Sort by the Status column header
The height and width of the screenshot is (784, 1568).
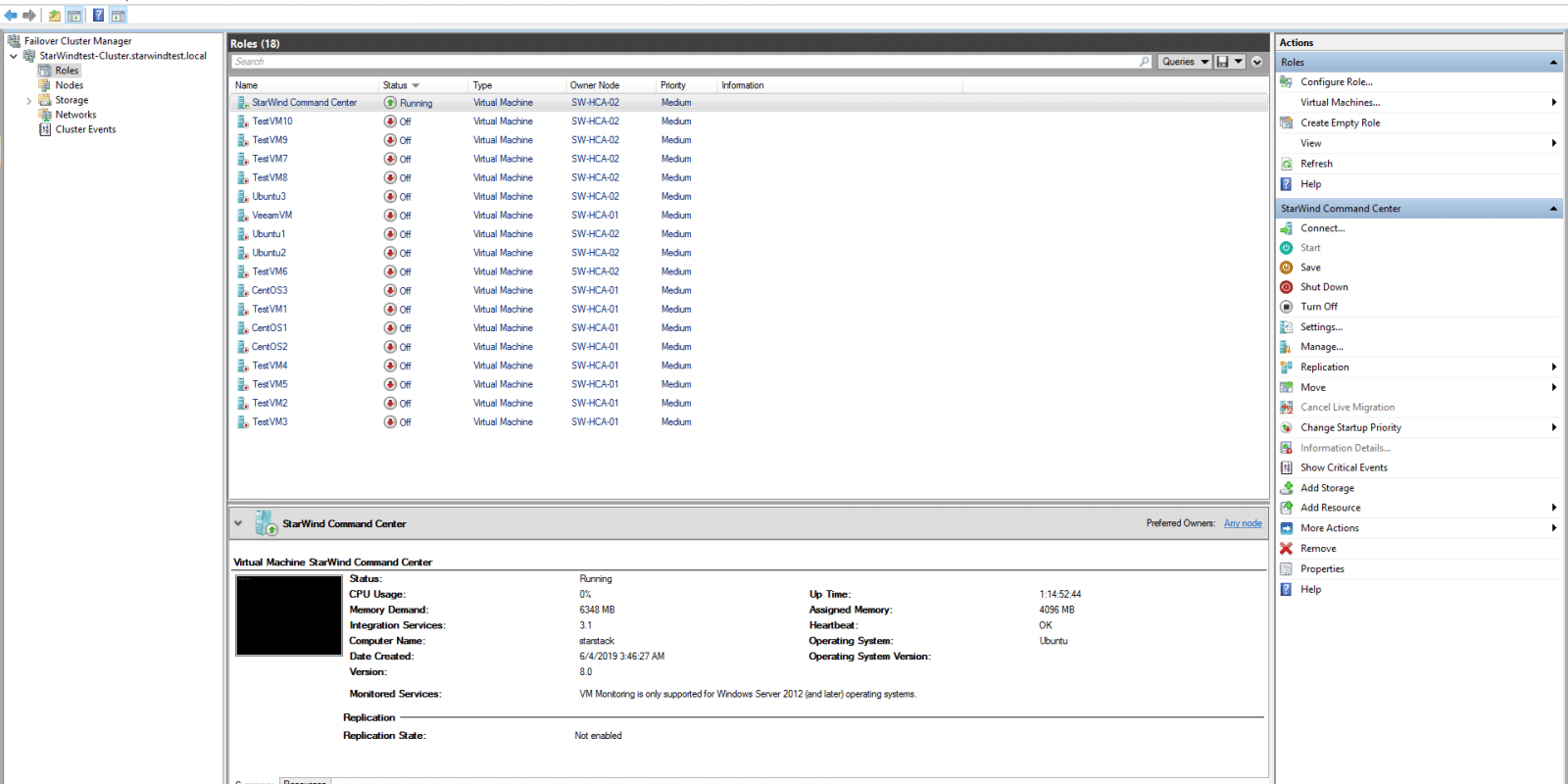(423, 85)
